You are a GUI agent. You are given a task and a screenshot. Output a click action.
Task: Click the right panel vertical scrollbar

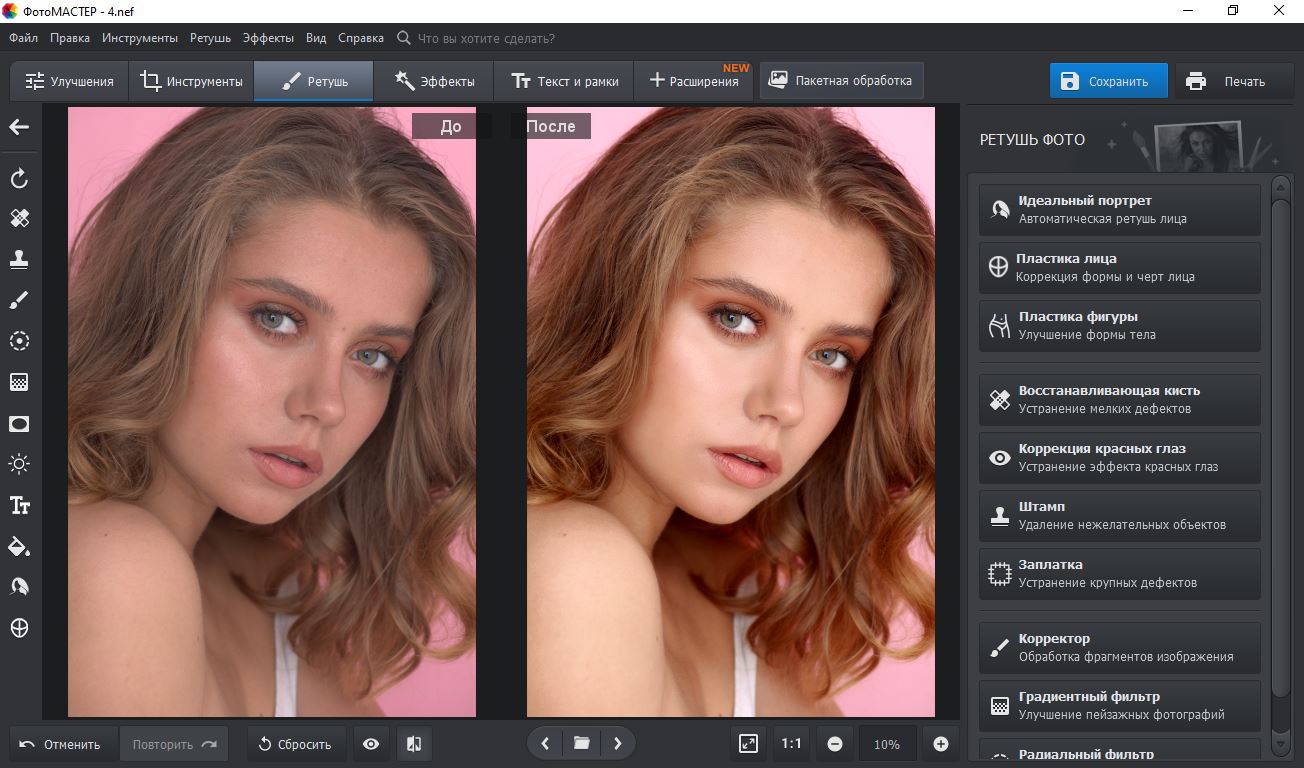[x=1280, y=440]
